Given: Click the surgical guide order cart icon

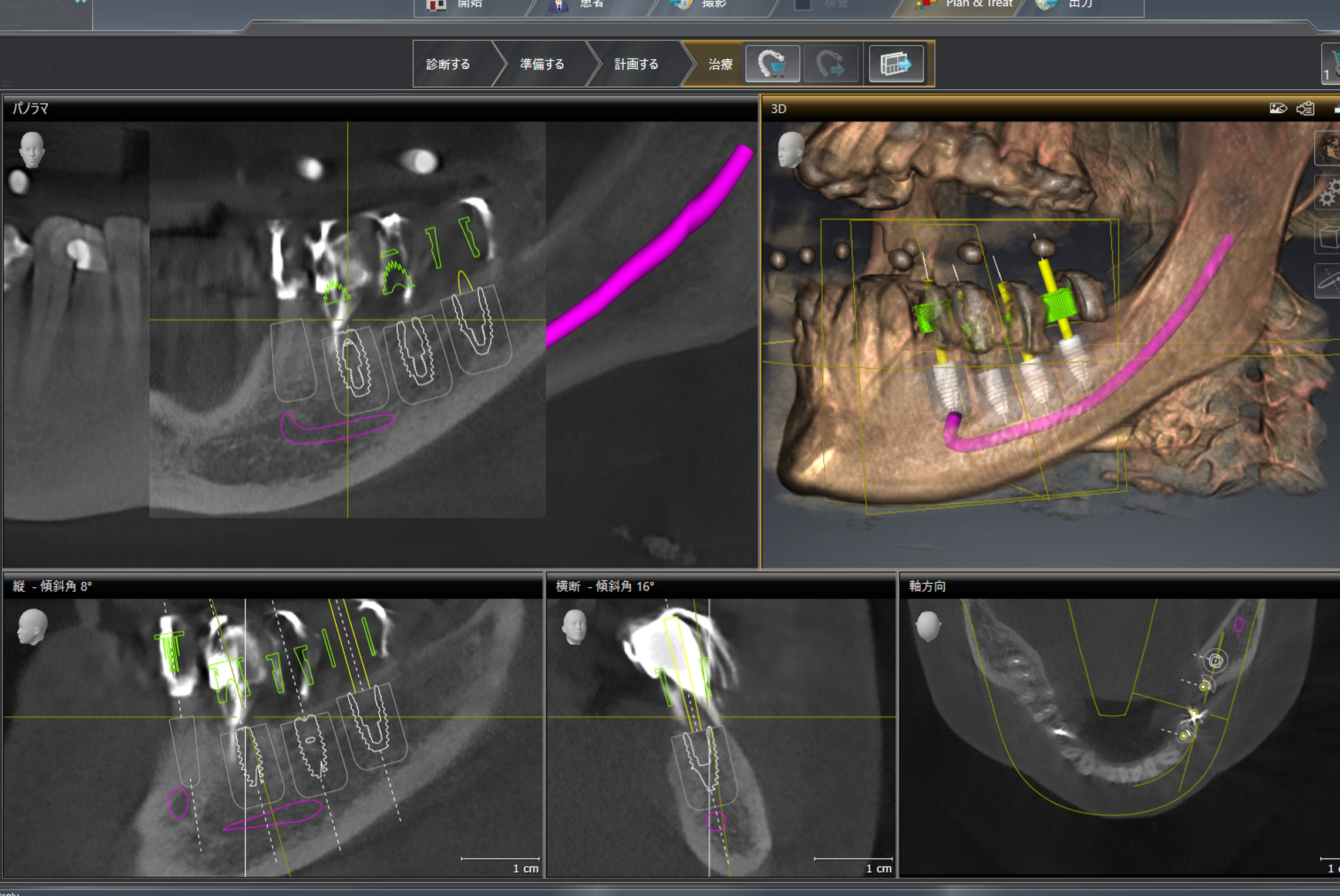Looking at the screenshot, I should click(x=772, y=64).
